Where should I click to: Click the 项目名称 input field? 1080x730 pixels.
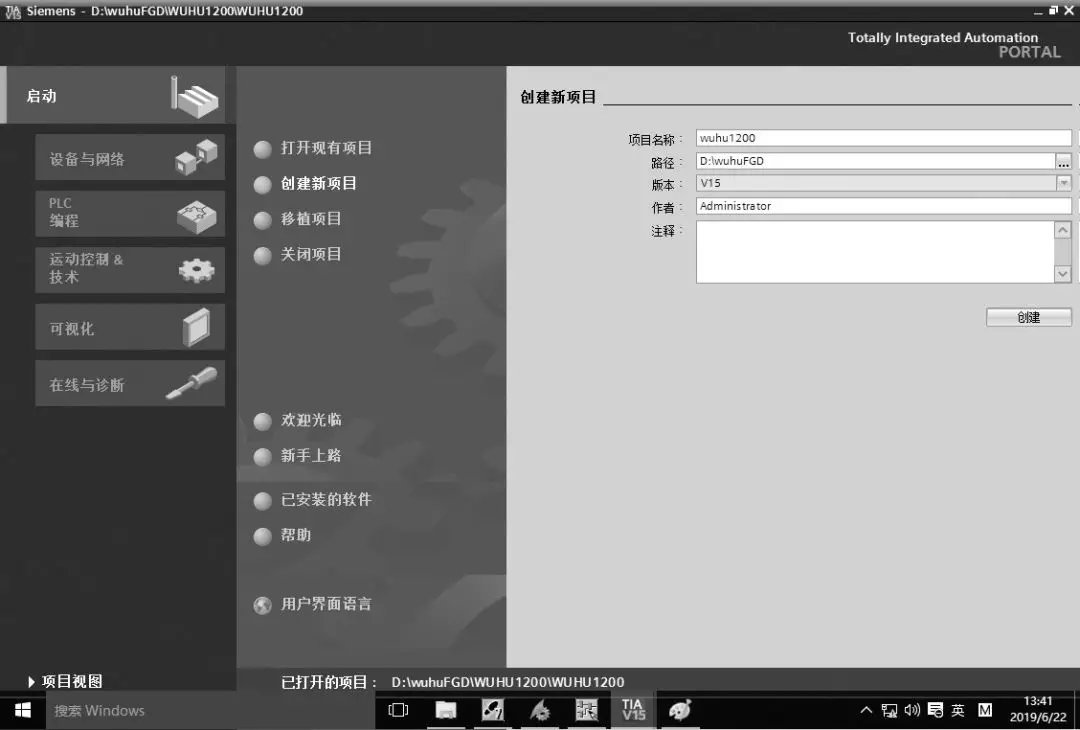[x=882, y=138]
